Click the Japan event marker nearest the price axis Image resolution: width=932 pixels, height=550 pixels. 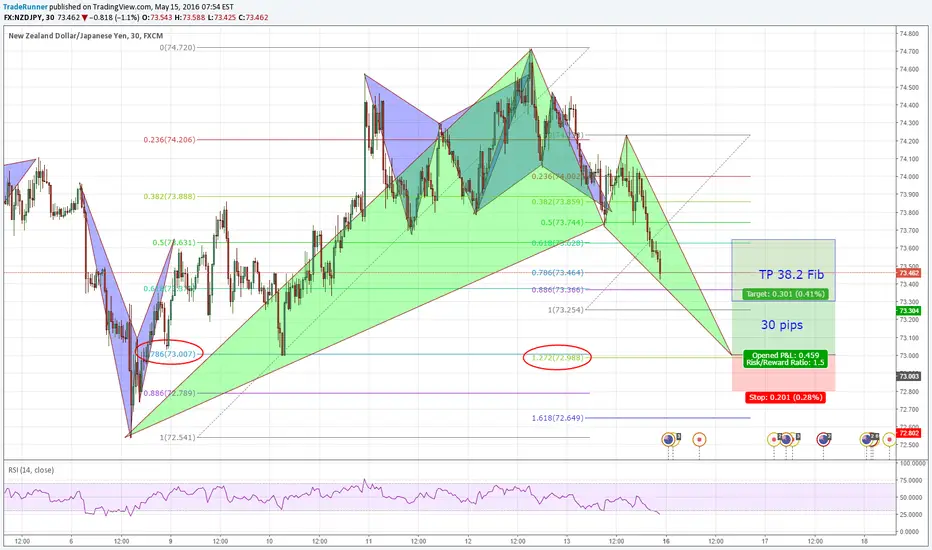pos(889,439)
